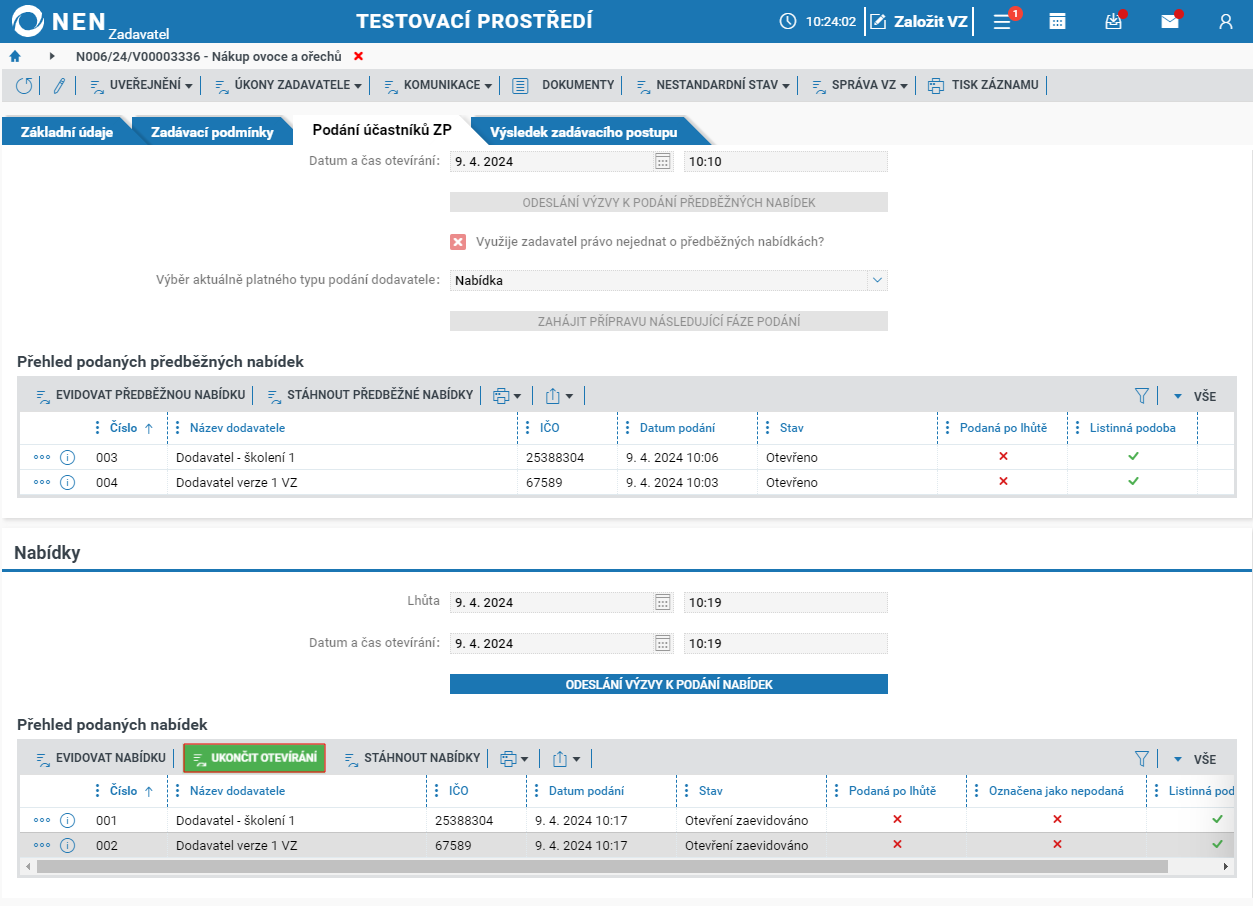Open Stav column menu in upper table
The height and width of the screenshot is (906, 1253).
point(767,428)
